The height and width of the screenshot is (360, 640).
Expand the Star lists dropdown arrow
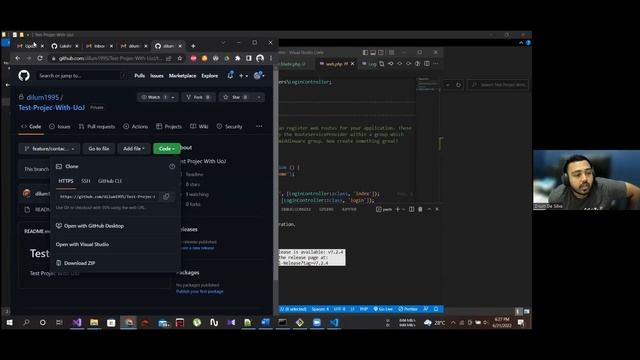click(x=259, y=97)
